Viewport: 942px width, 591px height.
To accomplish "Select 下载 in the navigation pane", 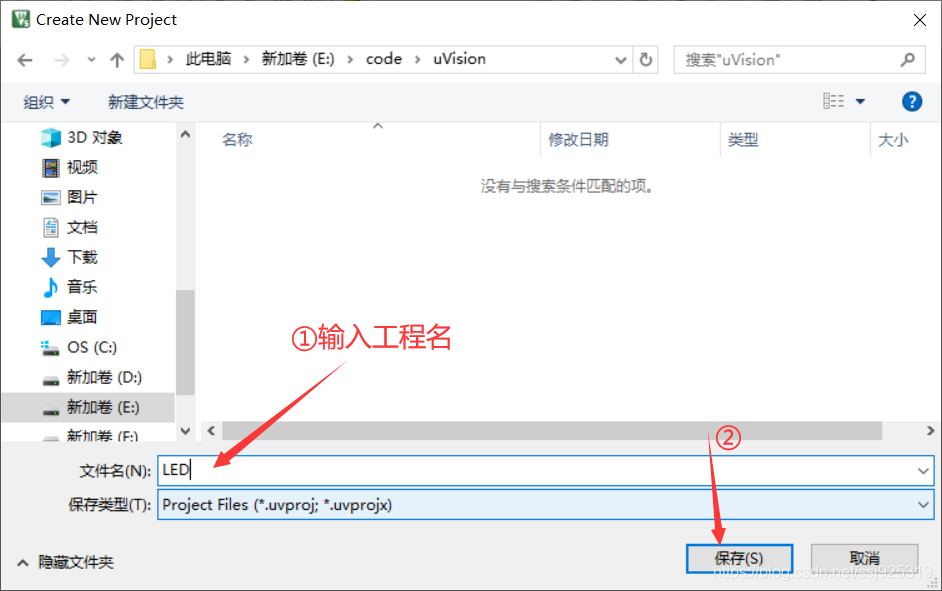I will (70, 258).
